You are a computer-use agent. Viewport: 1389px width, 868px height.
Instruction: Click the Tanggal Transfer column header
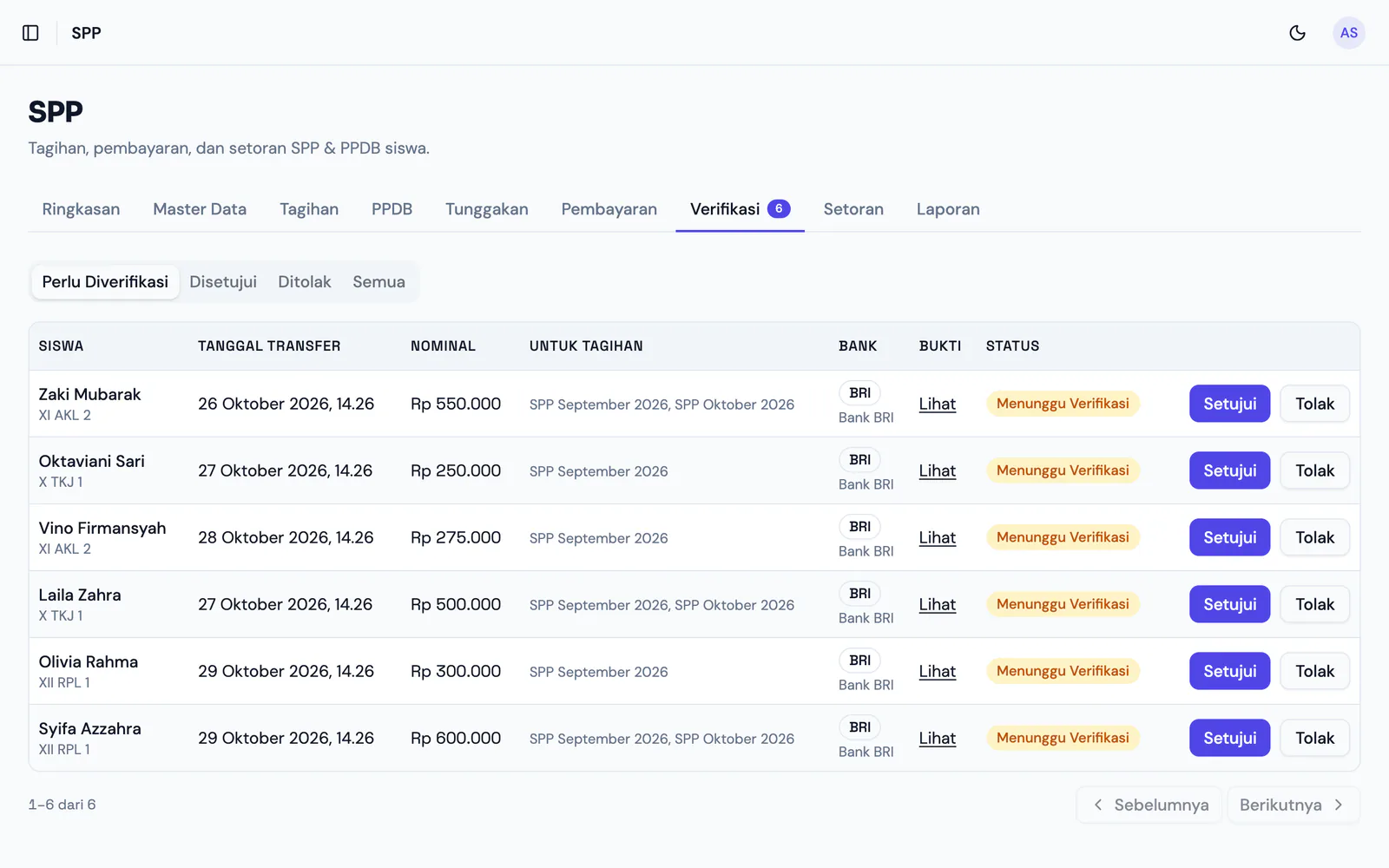click(269, 346)
